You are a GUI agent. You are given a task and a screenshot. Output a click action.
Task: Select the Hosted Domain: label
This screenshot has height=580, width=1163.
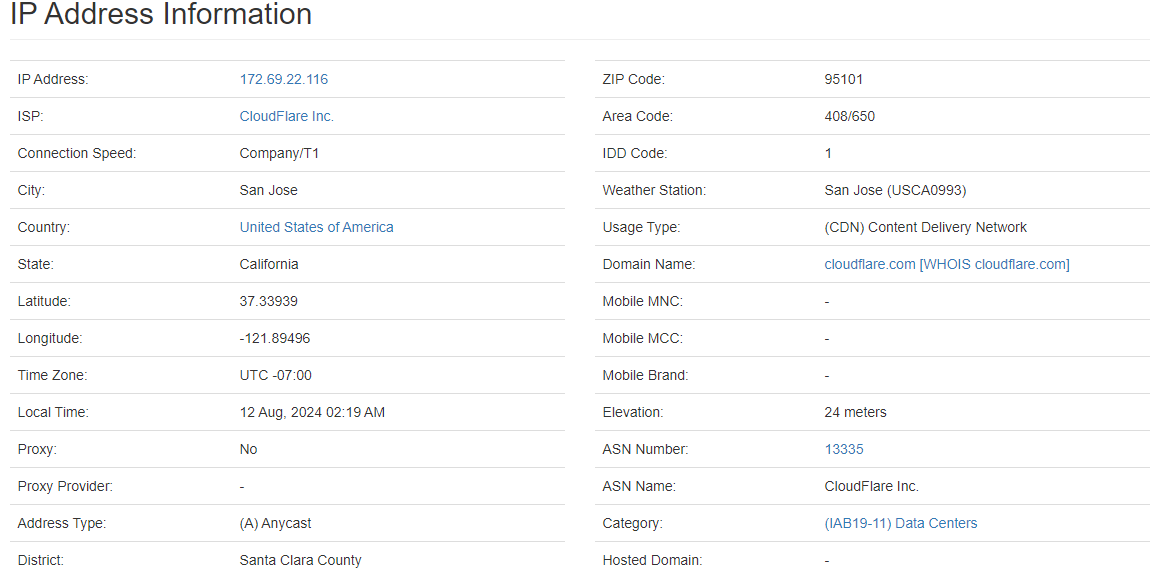point(652,561)
